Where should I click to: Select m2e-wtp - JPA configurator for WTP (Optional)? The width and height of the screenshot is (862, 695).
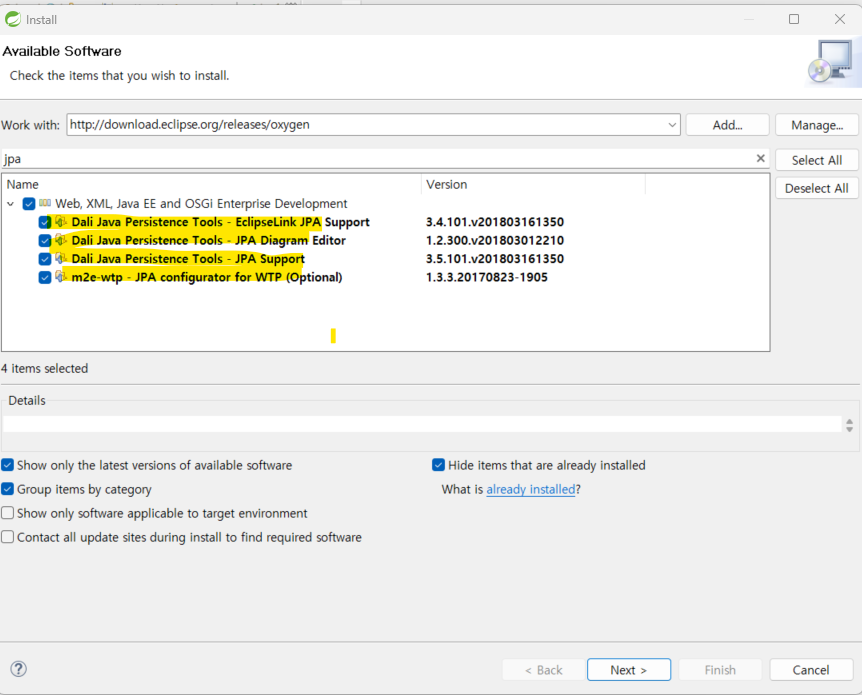point(207,277)
